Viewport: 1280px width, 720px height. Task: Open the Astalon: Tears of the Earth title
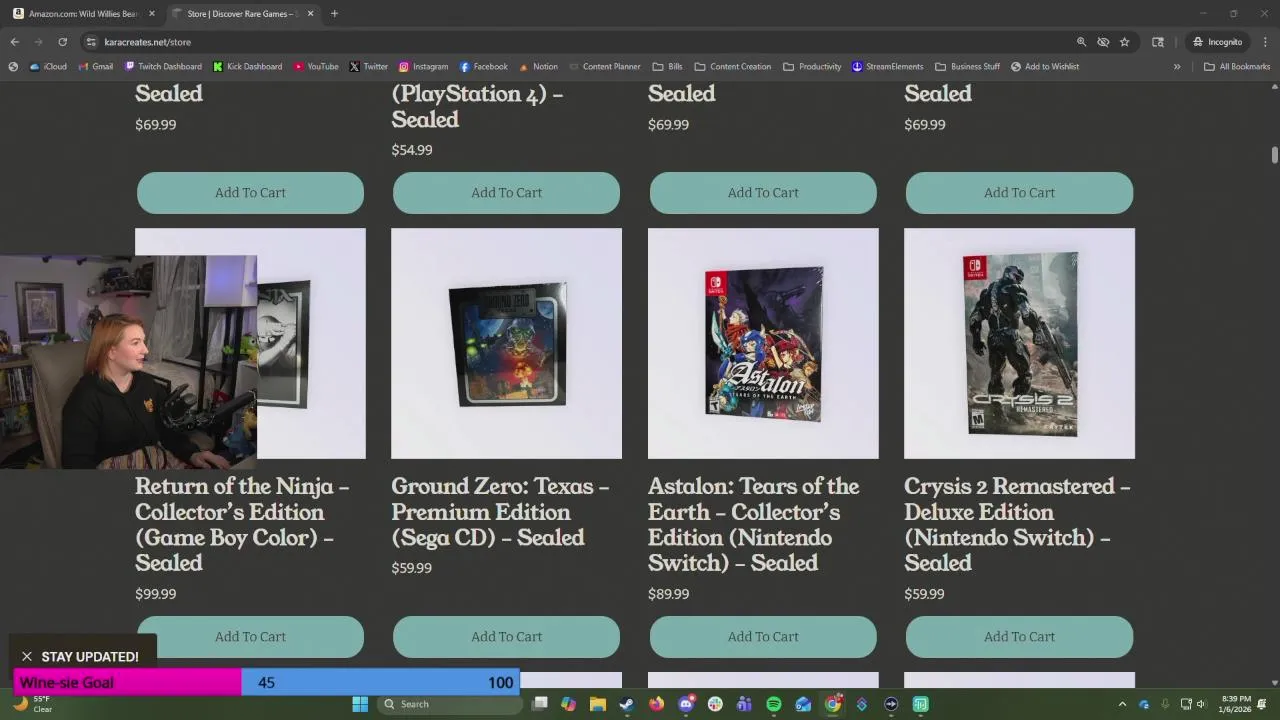coord(753,524)
